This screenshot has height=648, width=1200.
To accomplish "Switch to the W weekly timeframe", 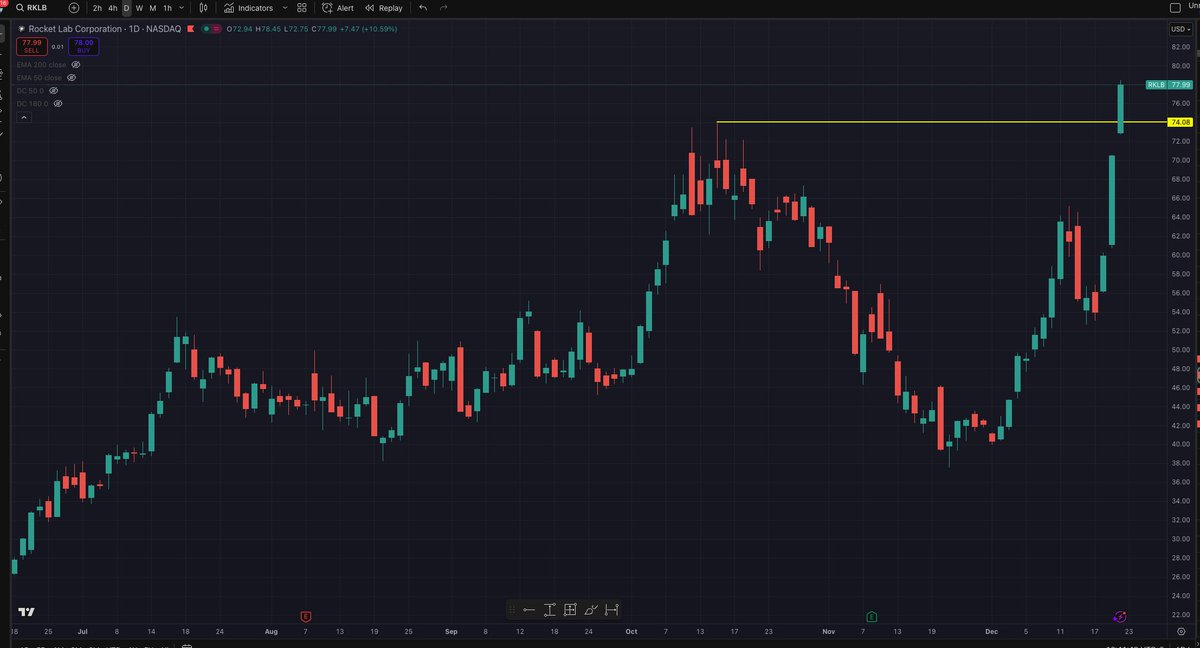I will [139, 8].
